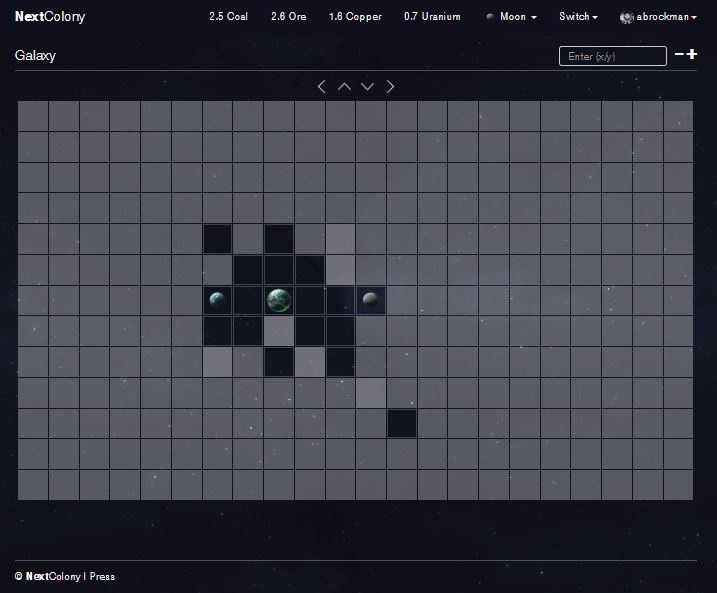The height and width of the screenshot is (593, 717).
Task: Select the large Earth planet tile
Action: coord(279,300)
